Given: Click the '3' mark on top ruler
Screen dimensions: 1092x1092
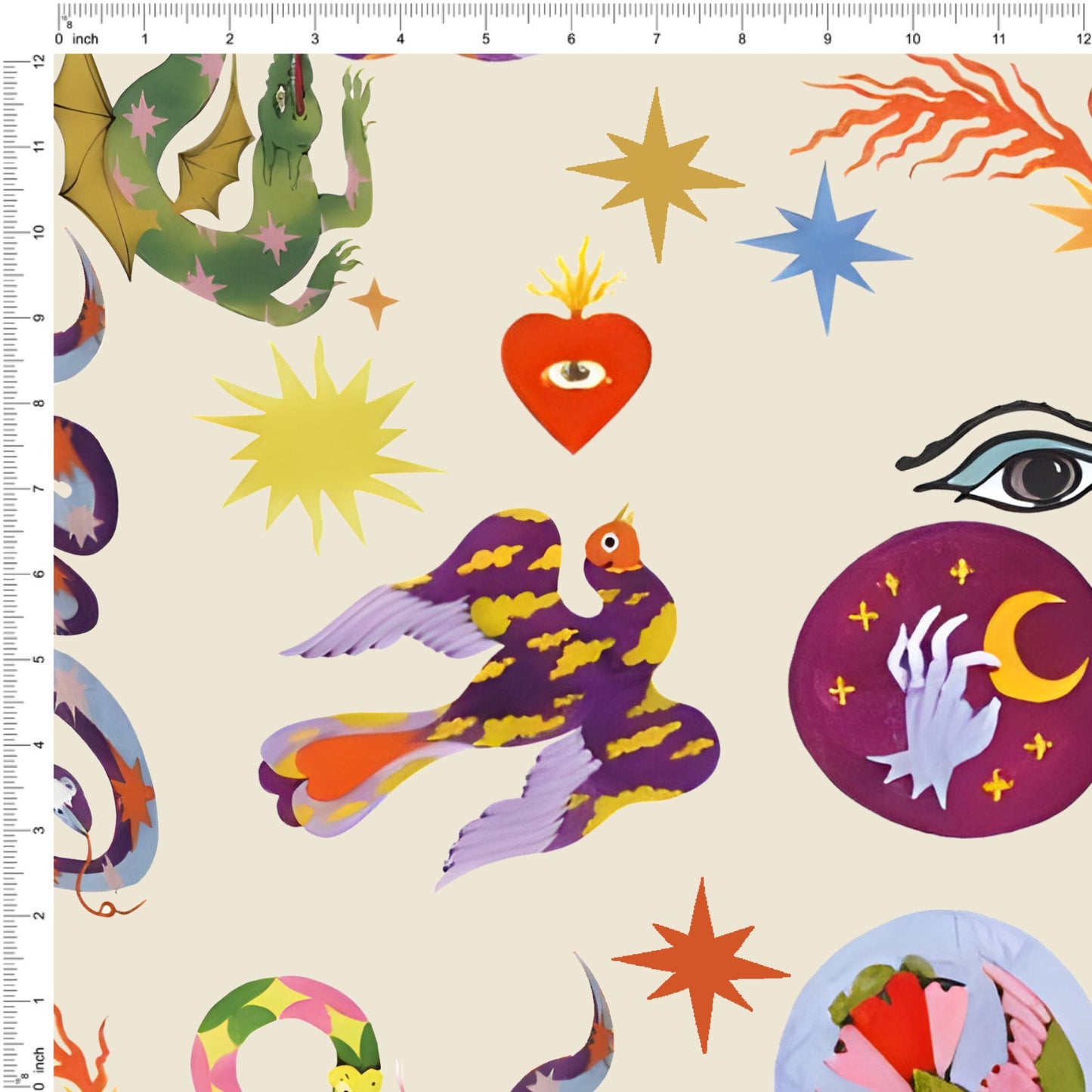Looking at the screenshot, I should pos(315,39).
